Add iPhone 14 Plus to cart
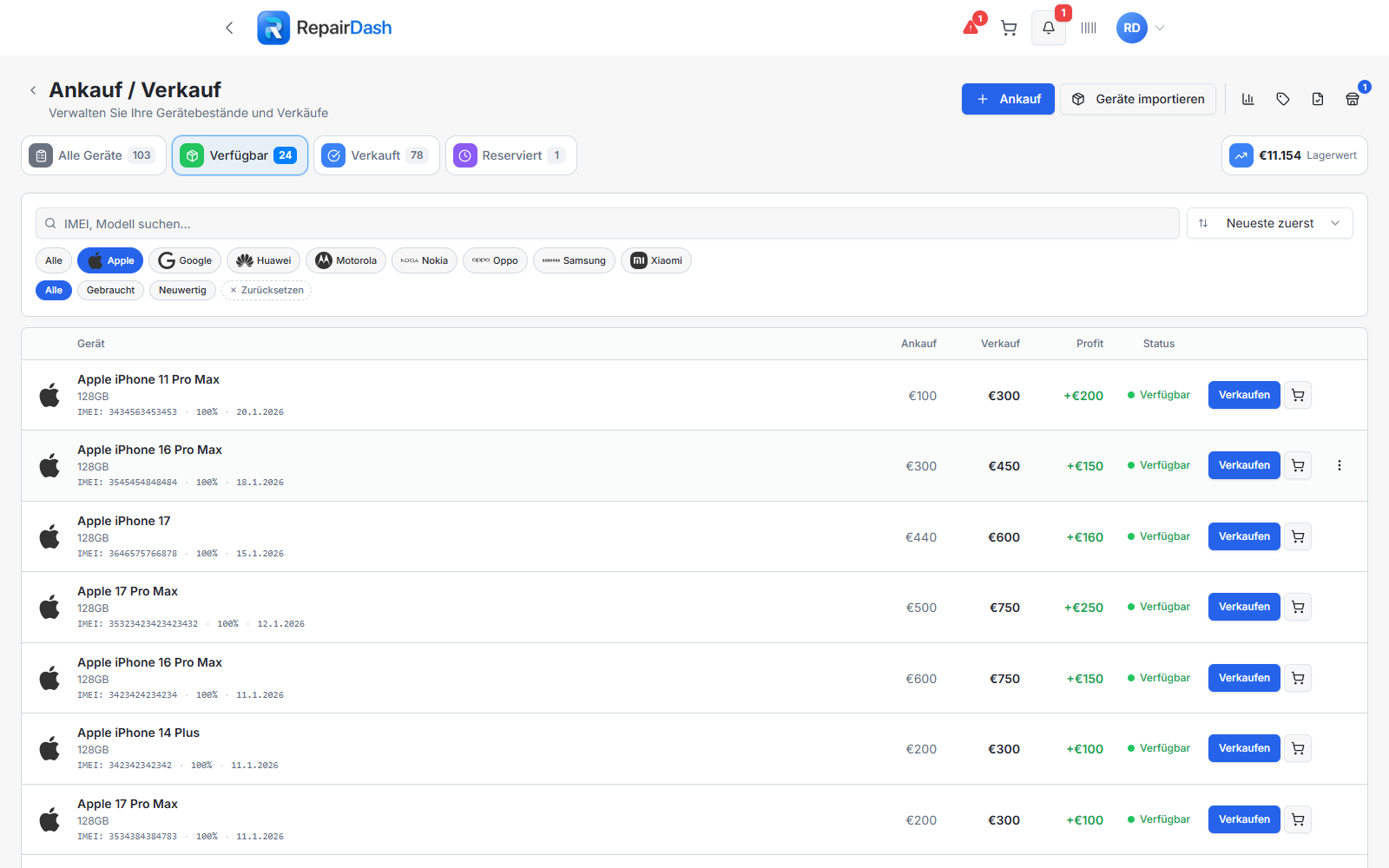The image size is (1389, 868). pos(1298,748)
